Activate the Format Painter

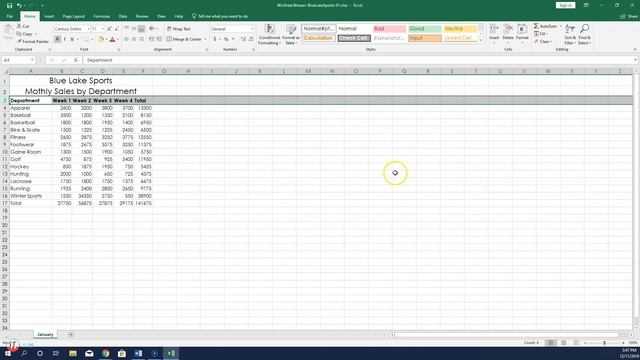pyautogui.click(x=33, y=42)
